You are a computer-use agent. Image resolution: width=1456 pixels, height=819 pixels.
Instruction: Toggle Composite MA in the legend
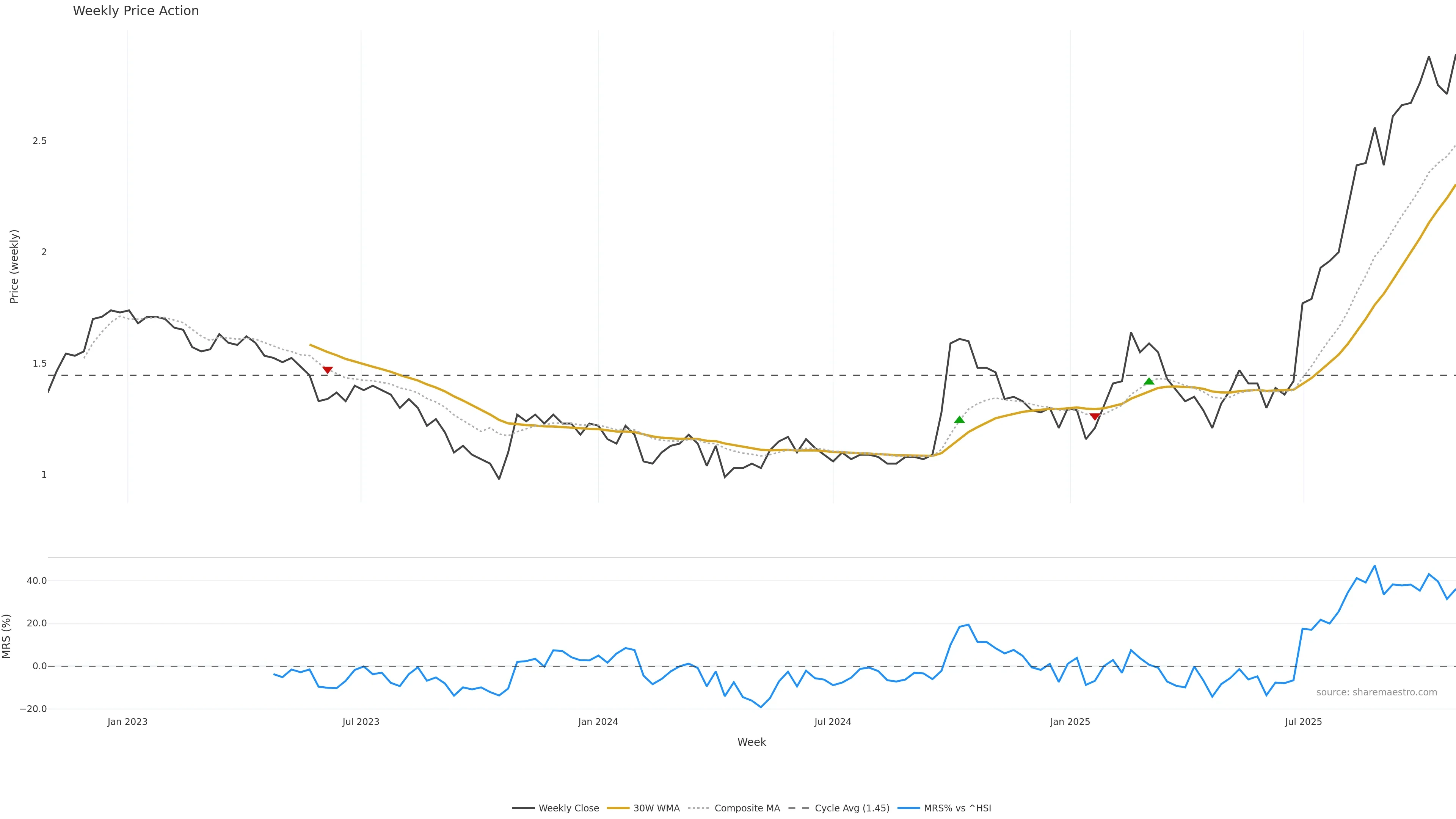(734, 808)
